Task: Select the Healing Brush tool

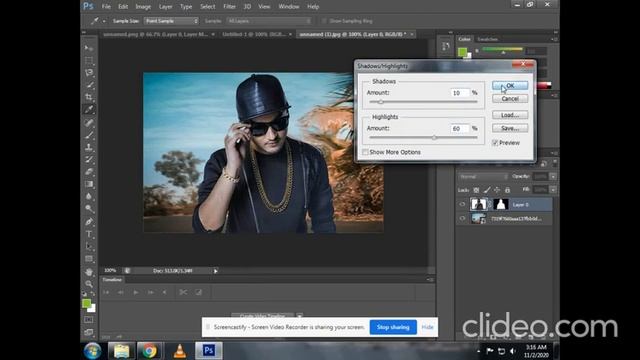Action: 89,122
